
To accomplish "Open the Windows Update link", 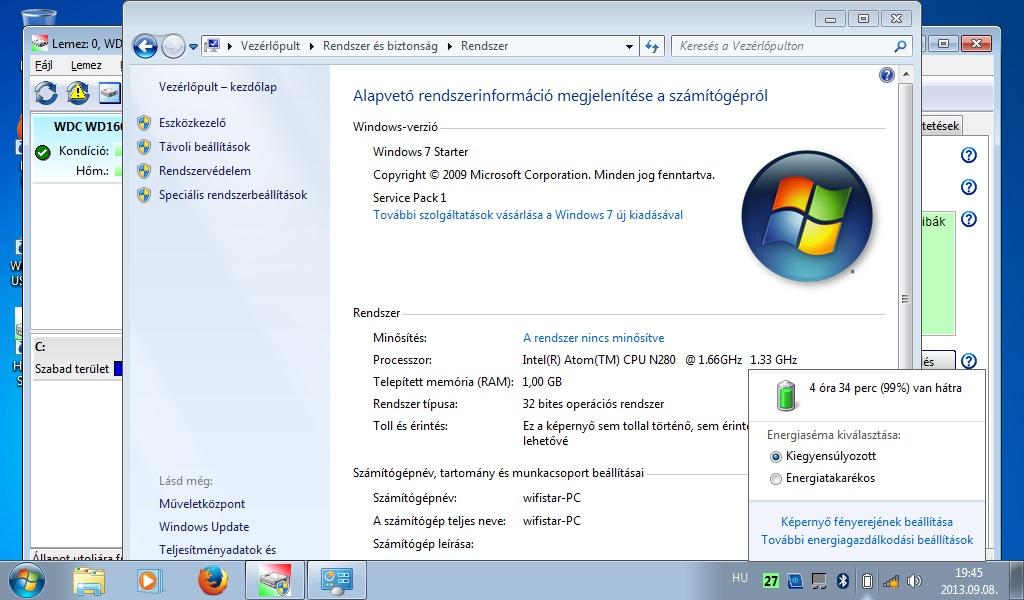I will tap(204, 527).
